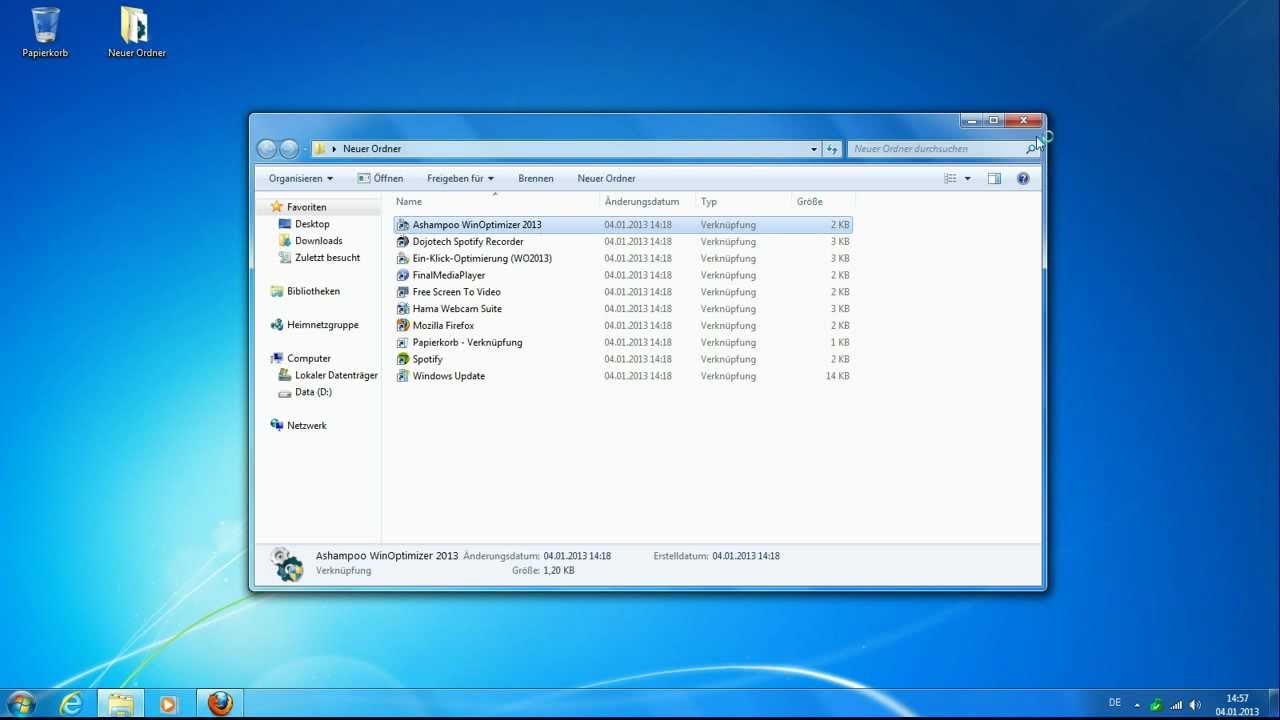Click the 1 KB size of Papierkorb shortcut
Image resolution: width=1280 pixels, height=720 pixels.
coord(840,342)
